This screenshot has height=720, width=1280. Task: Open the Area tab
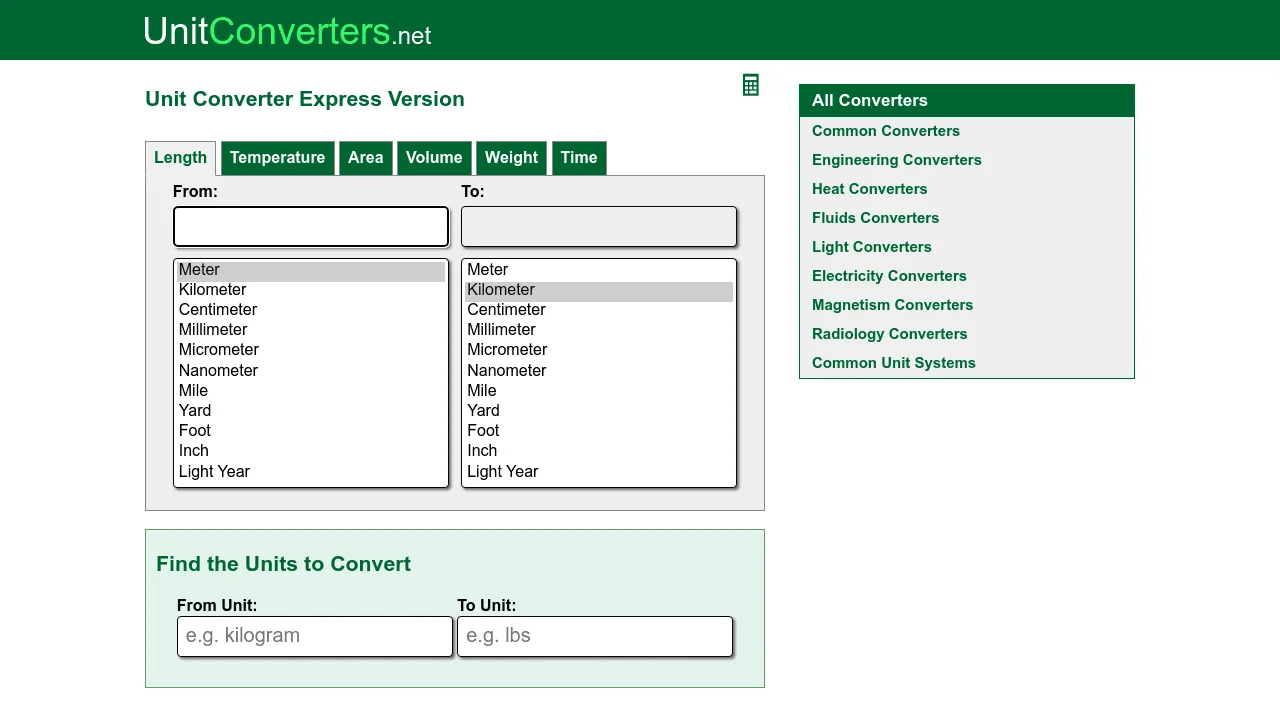pos(365,158)
